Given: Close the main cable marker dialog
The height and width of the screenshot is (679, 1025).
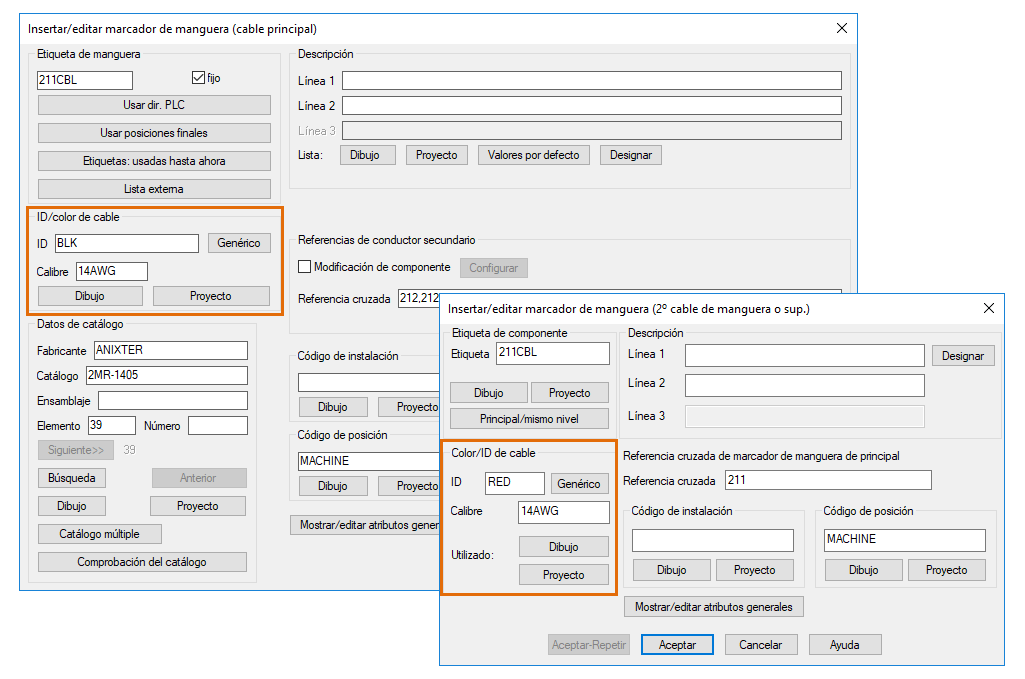Looking at the screenshot, I should pyautogui.click(x=842, y=28).
